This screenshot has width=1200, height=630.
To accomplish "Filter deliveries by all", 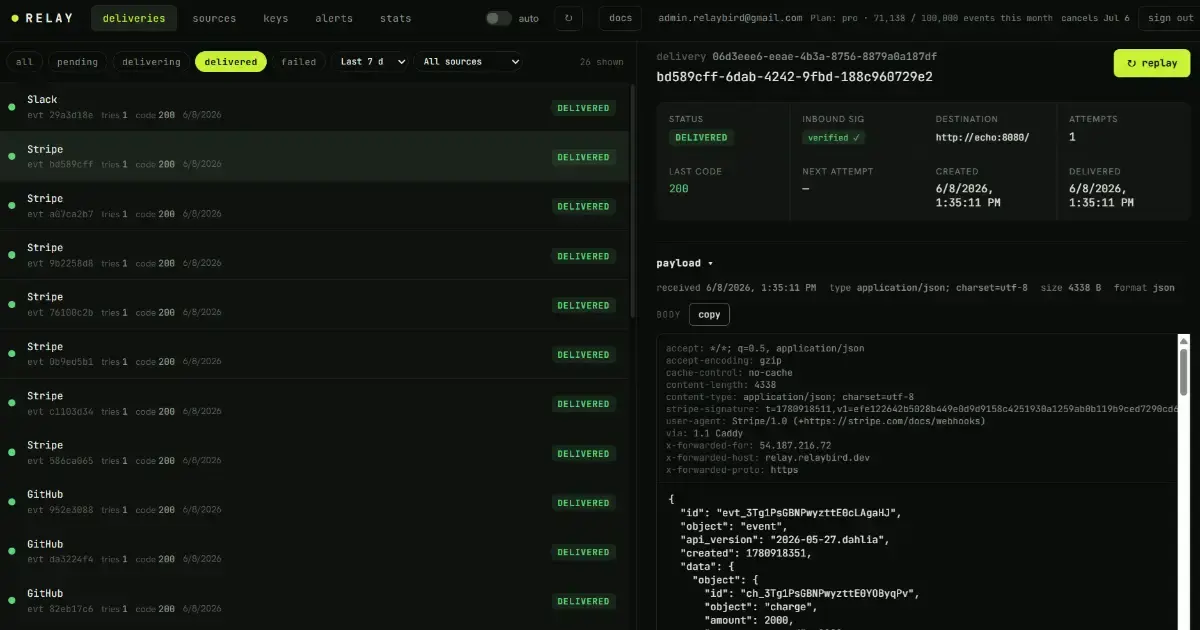I will [24, 62].
